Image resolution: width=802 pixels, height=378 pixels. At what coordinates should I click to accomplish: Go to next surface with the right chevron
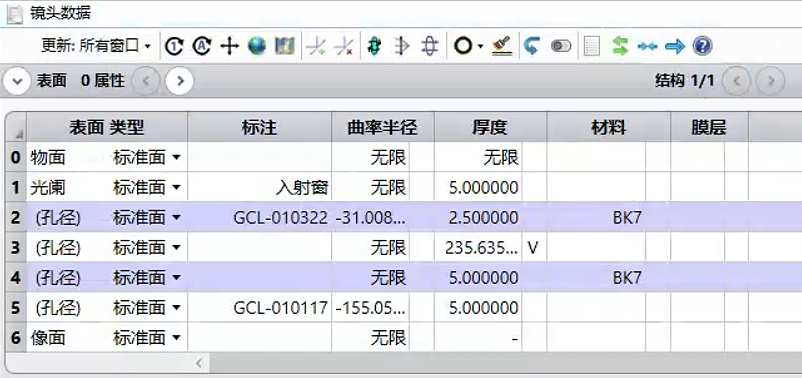pyautogui.click(x=180, y=81)
